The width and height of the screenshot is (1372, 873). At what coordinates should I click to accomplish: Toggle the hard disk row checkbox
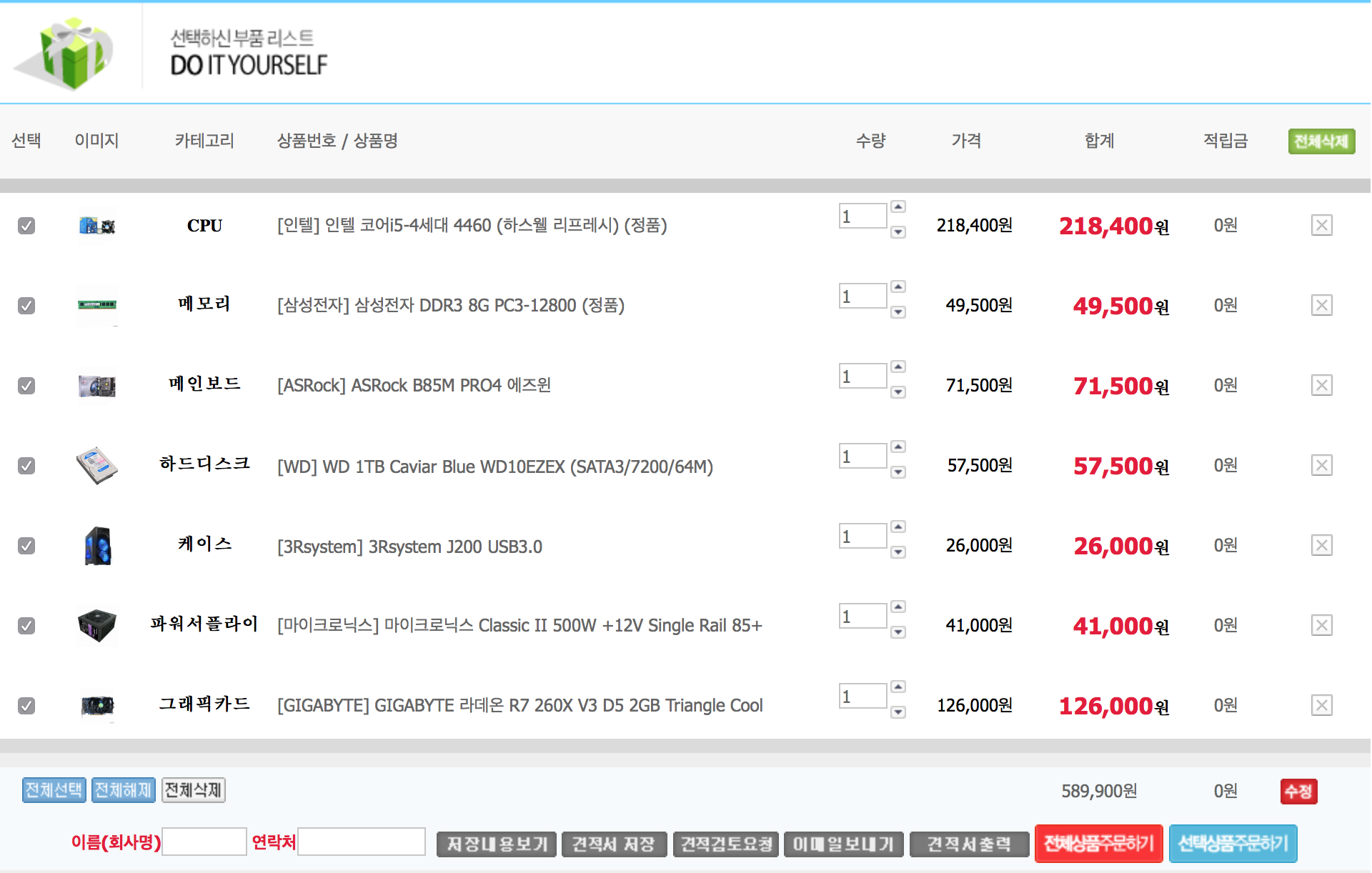(26, 466)
